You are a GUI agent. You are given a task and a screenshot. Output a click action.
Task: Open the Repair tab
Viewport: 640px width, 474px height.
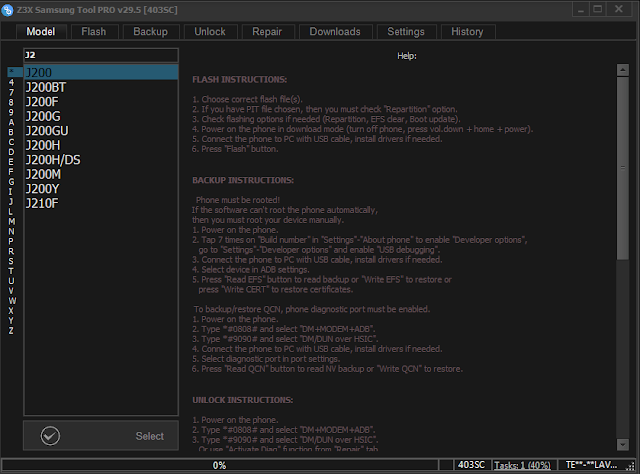(x=267, y=31)
